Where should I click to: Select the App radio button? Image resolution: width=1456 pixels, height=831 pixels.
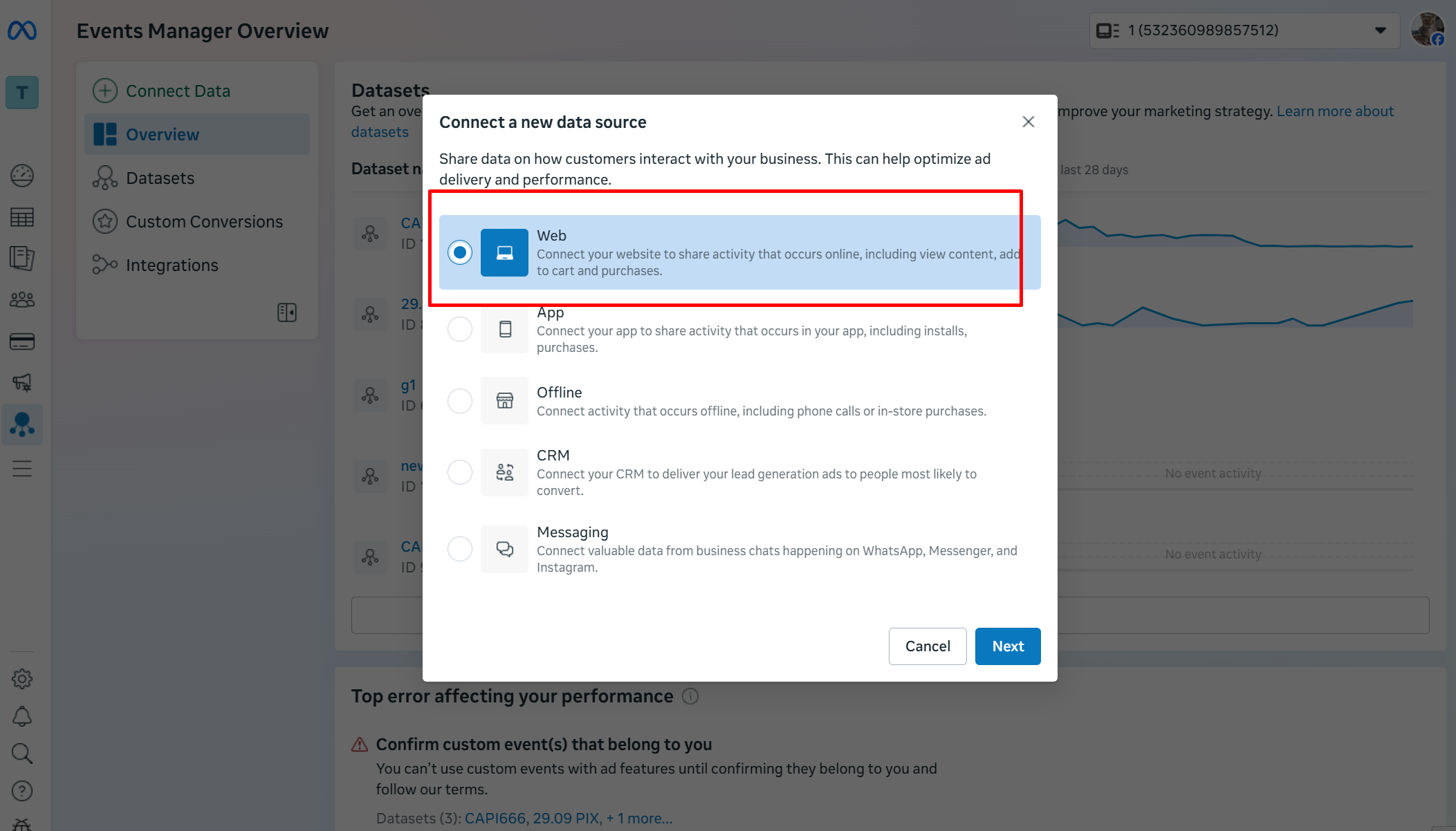pyautogui.click(x=460, y=329)
